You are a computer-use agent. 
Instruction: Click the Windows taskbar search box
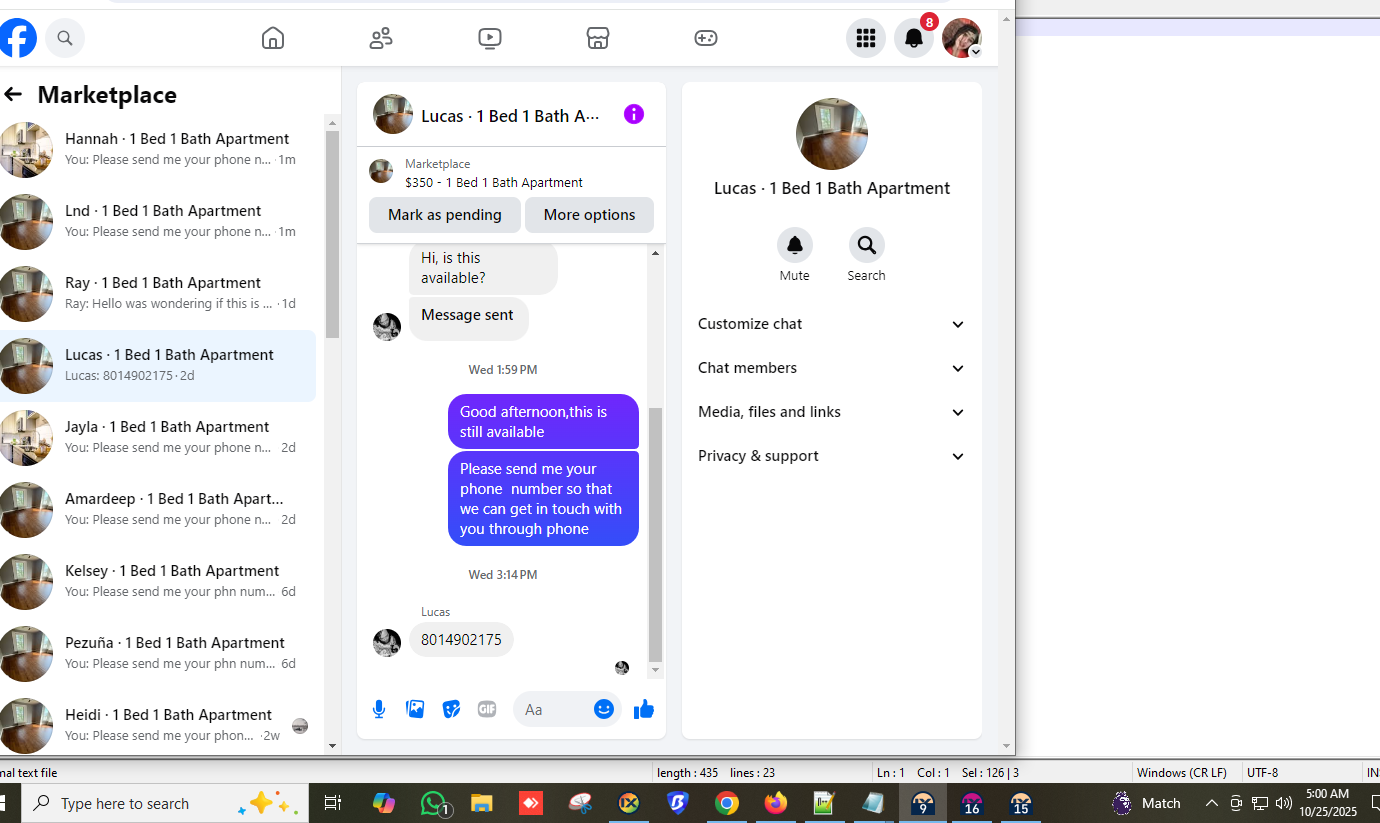[x=165, y=804]
